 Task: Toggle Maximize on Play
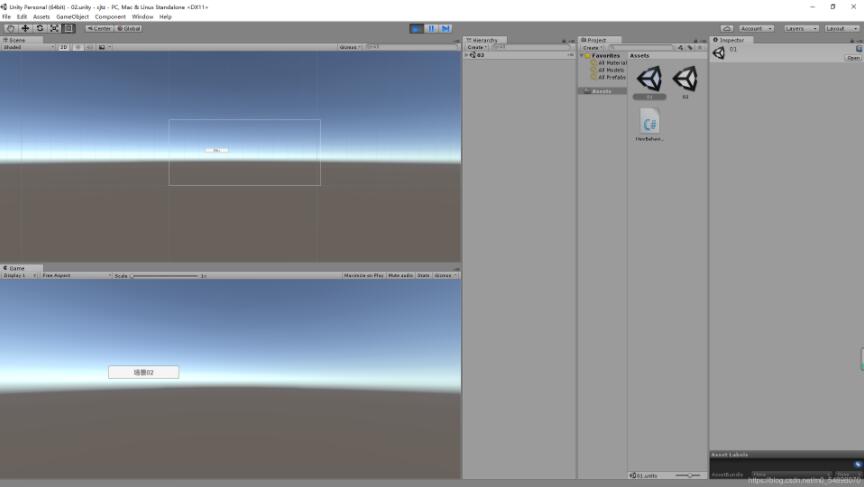pyautogui.click(x=363, y=275)
